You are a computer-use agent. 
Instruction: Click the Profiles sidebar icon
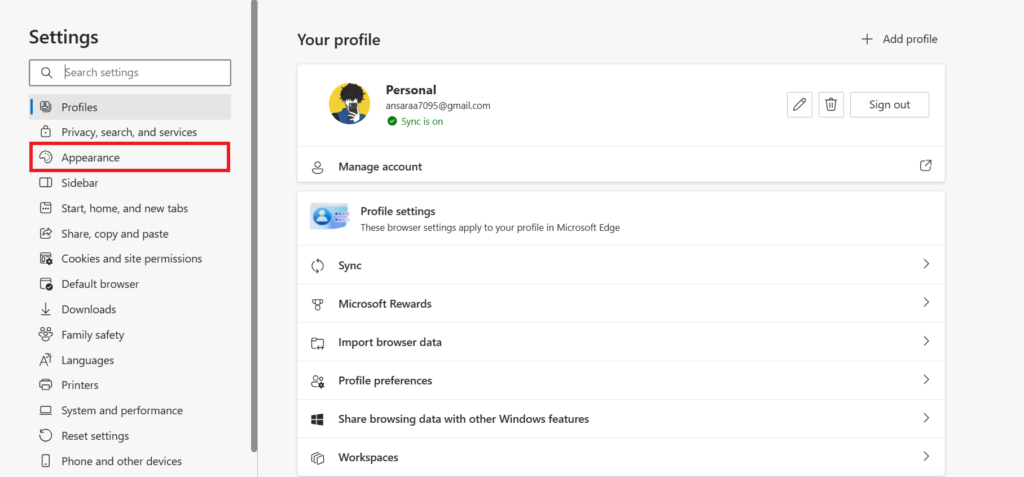[46, 107]
